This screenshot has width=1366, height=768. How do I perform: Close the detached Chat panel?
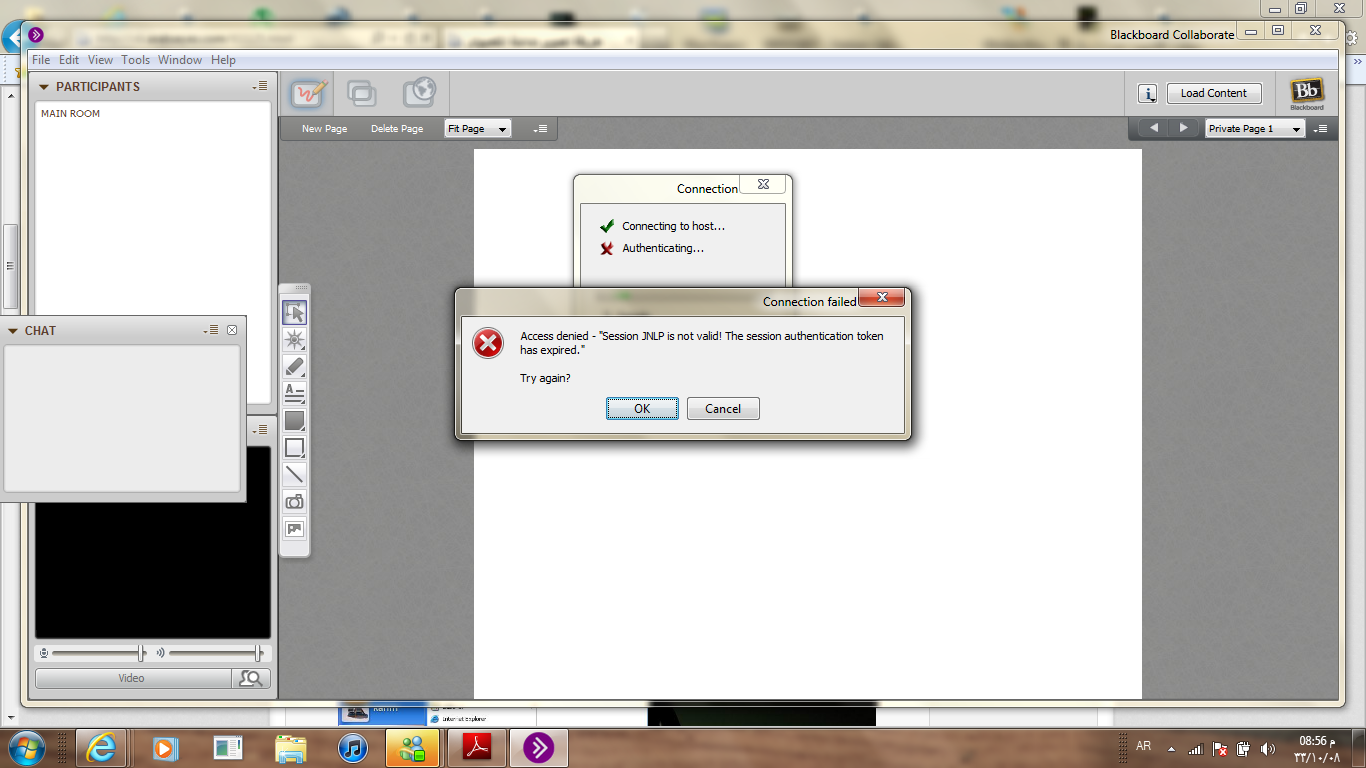232,330
